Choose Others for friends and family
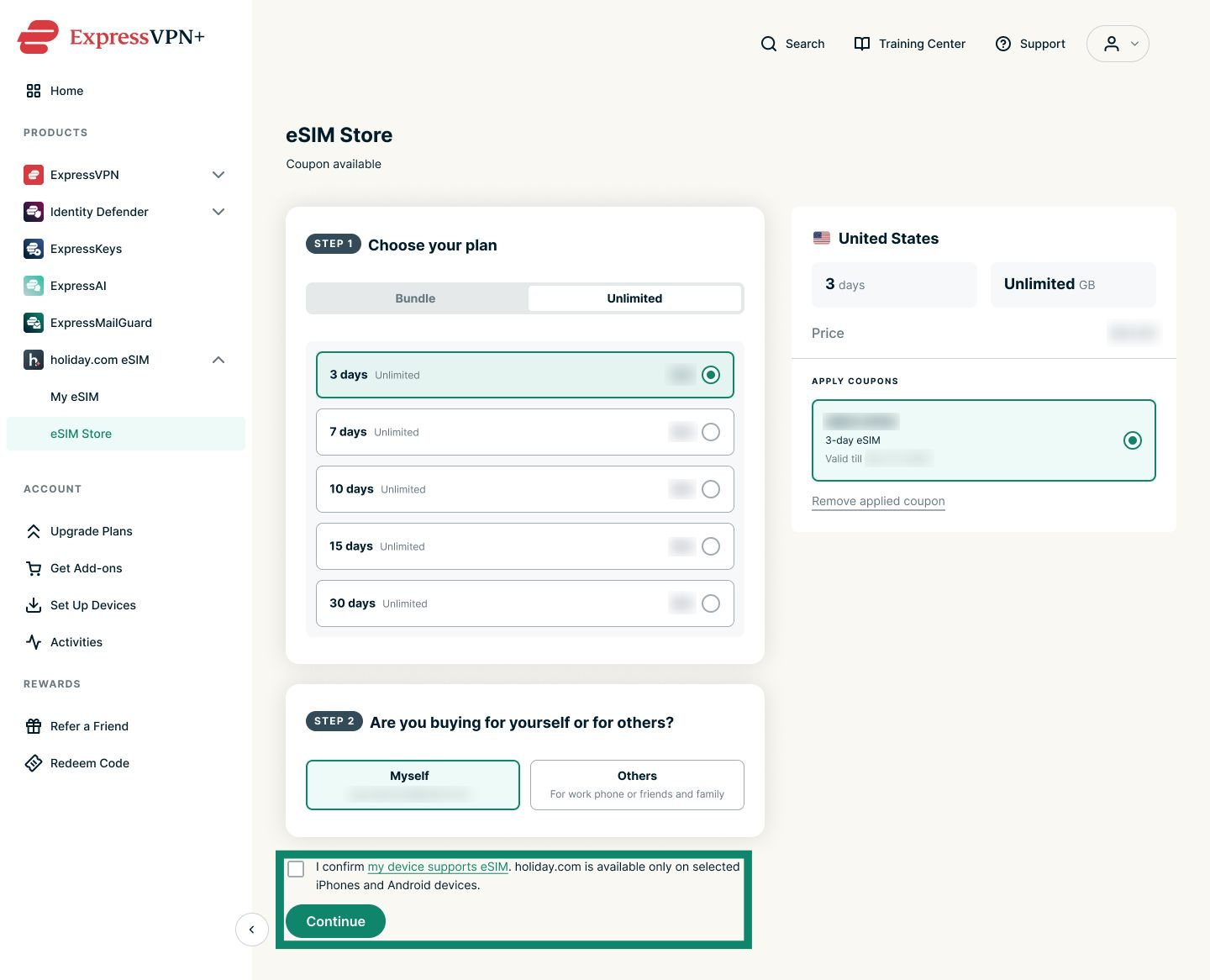 point(637,785)
